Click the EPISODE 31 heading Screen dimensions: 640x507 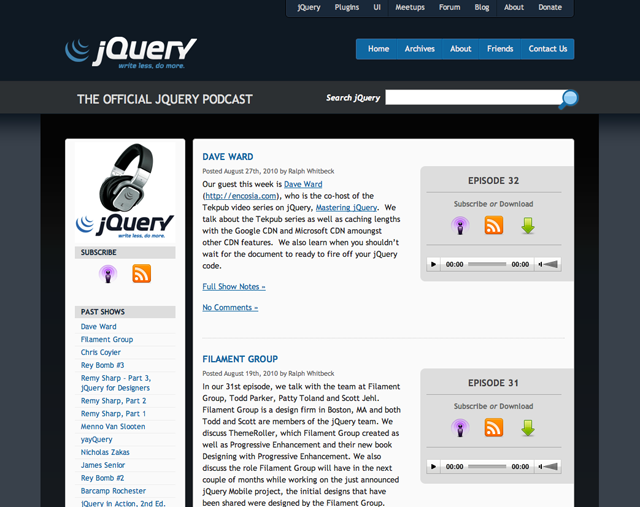click(x=493, y=383)
